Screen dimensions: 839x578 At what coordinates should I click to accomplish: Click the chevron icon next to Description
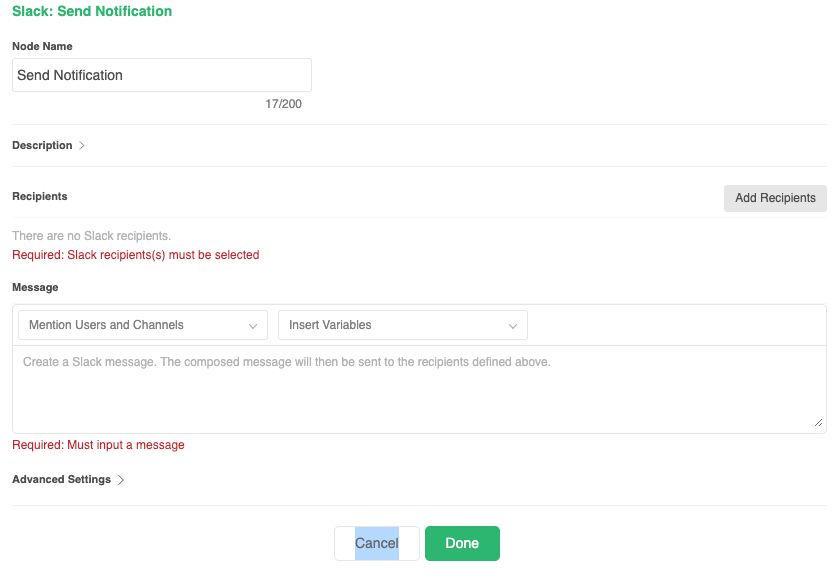[x=82, y=146]
